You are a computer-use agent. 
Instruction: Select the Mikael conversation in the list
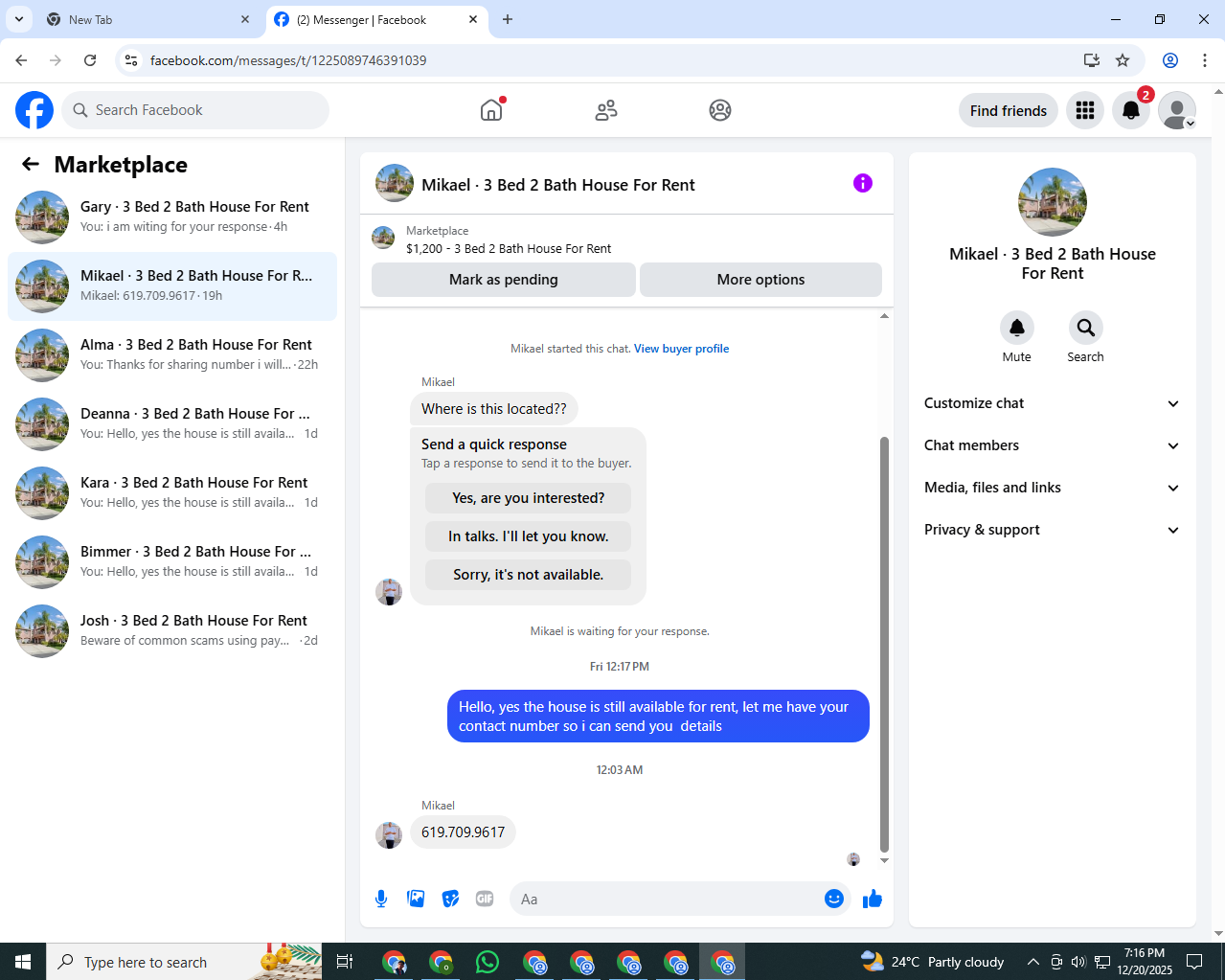172,286
